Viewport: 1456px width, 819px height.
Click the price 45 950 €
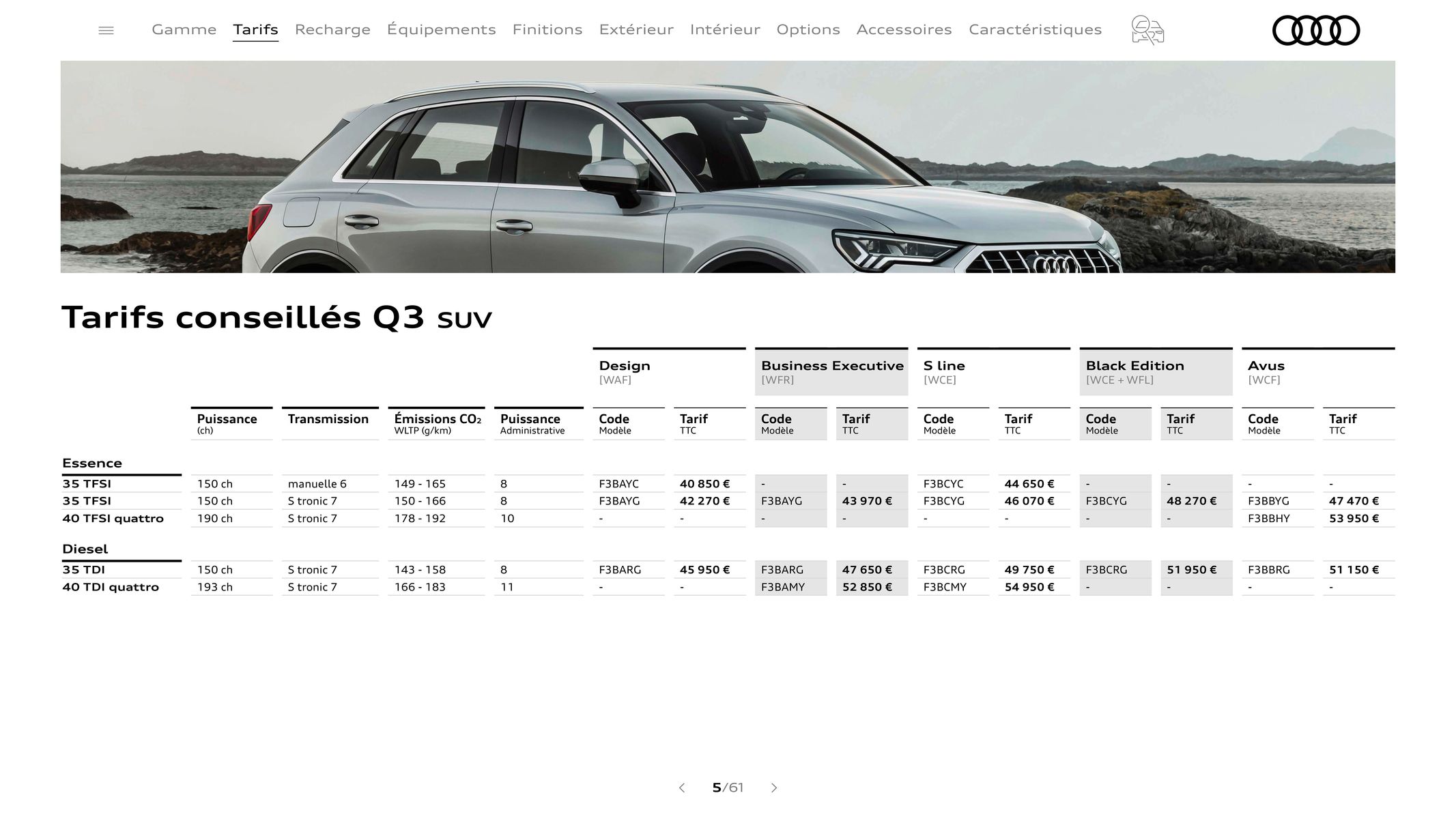(x=705, y=569)
